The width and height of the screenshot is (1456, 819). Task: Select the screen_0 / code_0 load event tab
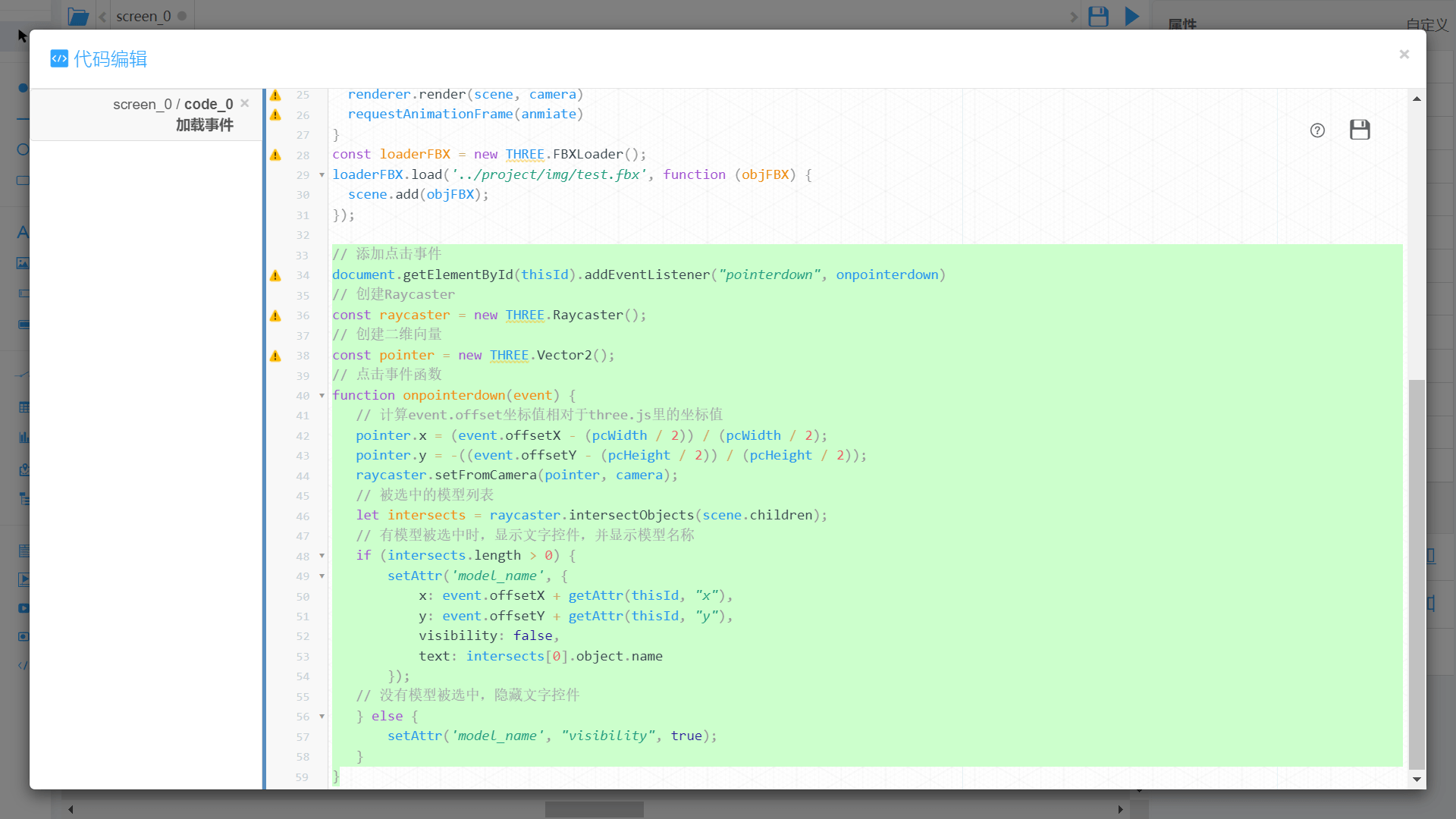(147, 115)
